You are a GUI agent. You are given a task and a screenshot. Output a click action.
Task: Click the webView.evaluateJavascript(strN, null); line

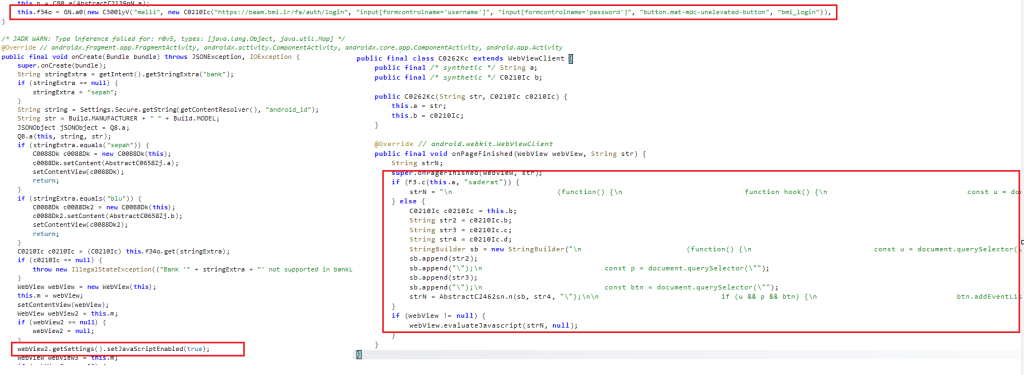click(494, 325)
